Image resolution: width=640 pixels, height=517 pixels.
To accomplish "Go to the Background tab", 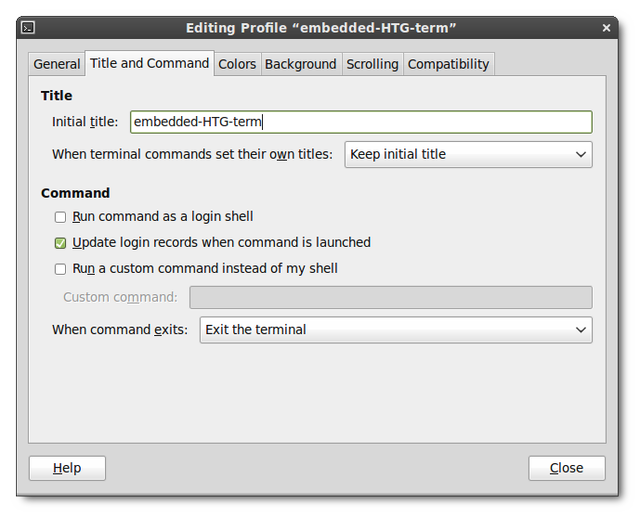I will pos(301,64).
